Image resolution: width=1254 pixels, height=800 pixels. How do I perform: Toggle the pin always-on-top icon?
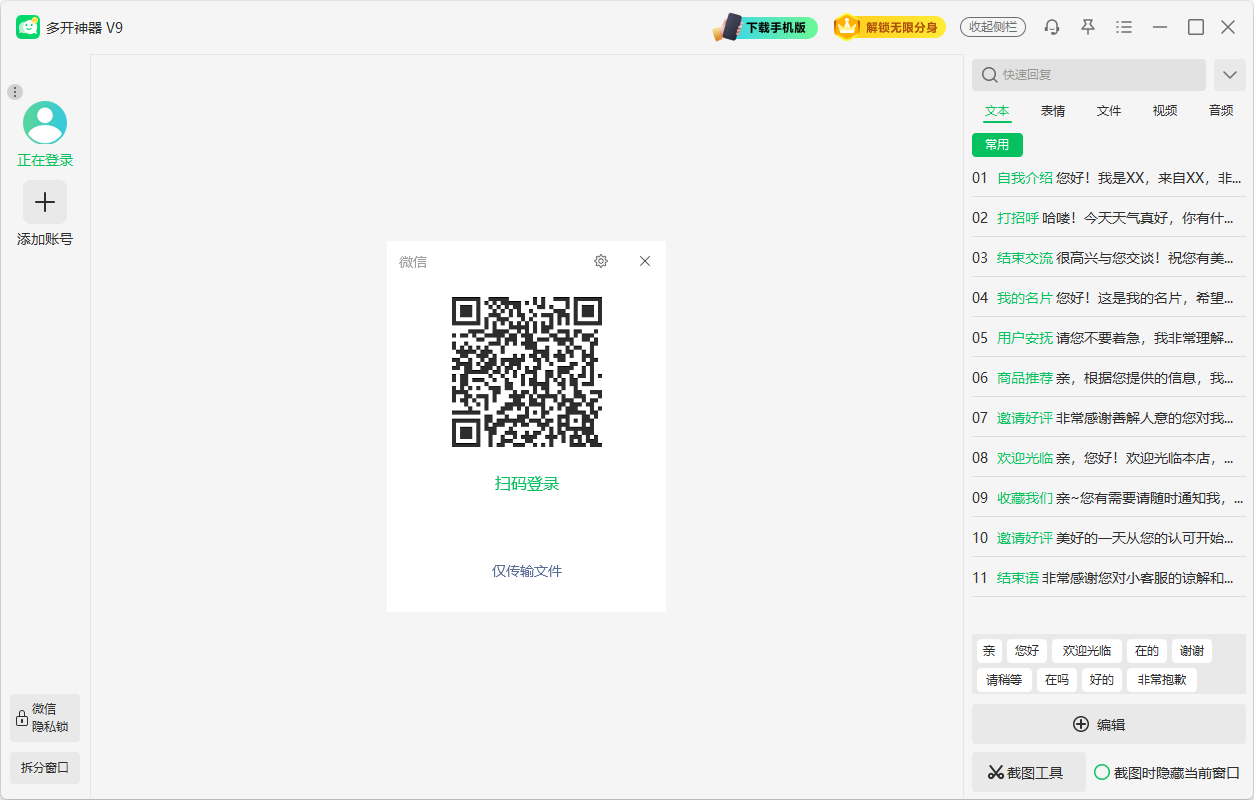point(1087,27)
